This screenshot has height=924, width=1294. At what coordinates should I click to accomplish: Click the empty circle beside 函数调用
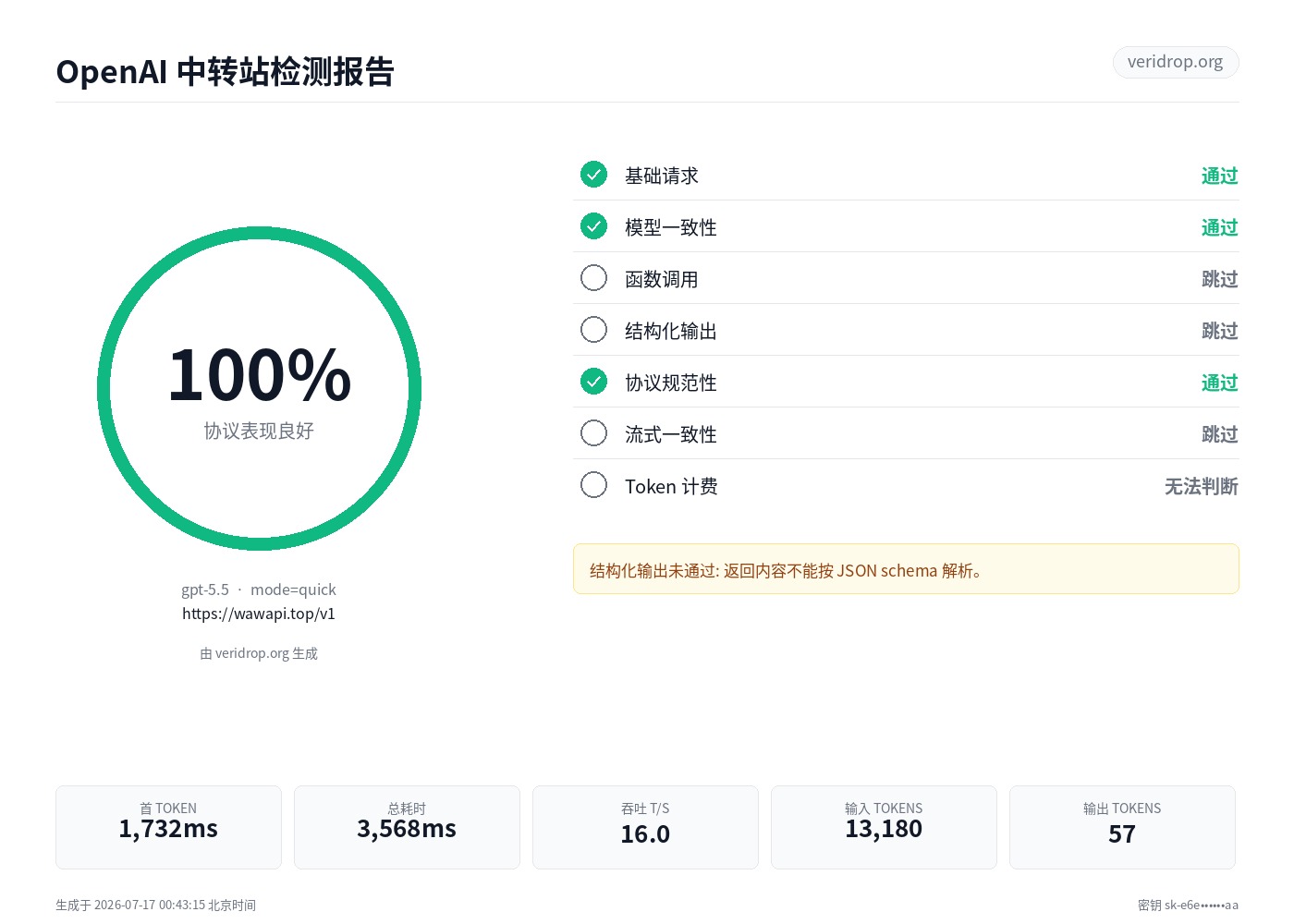[x=593, y=277]
